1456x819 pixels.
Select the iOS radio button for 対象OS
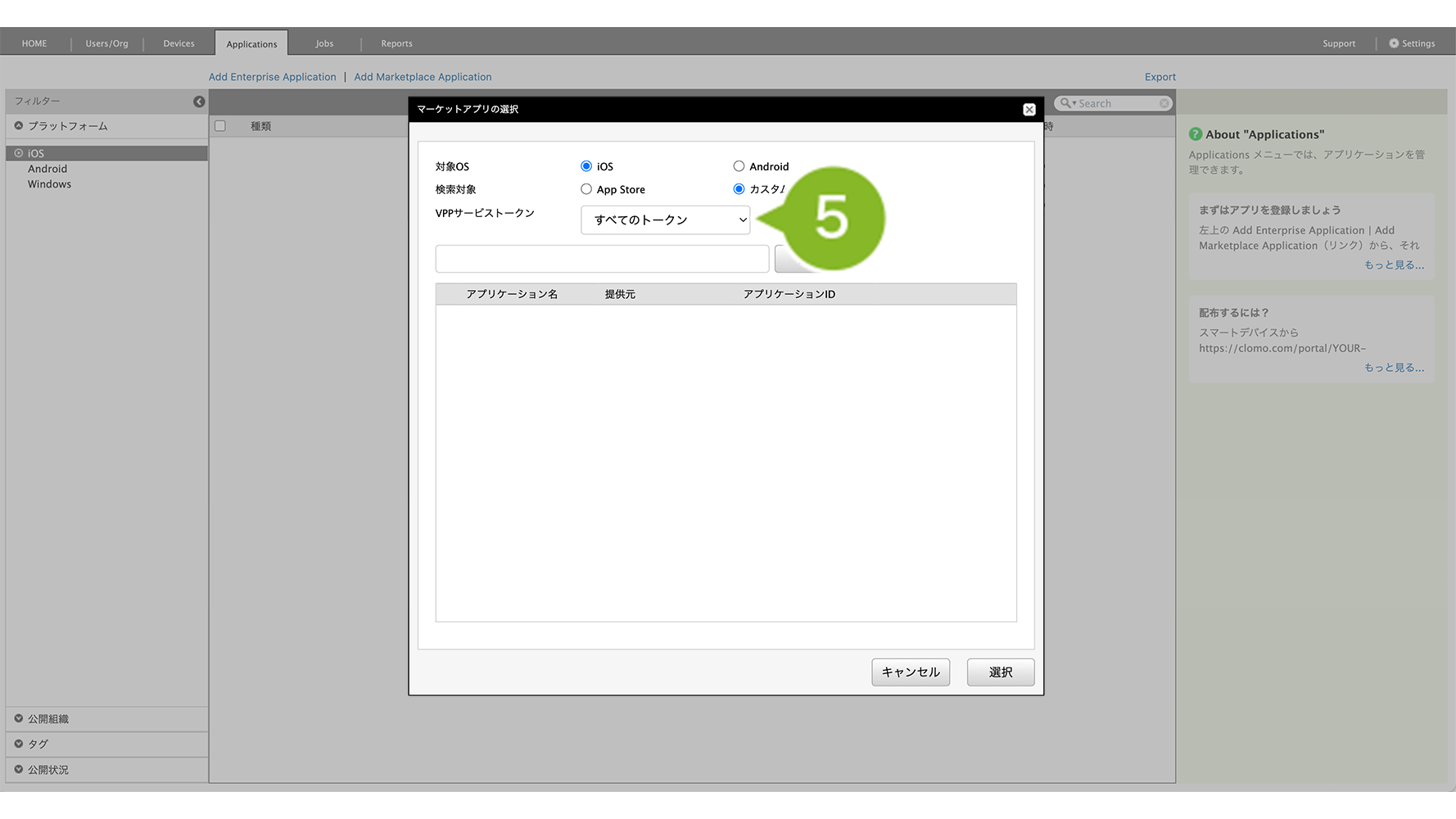coord(586,166)
